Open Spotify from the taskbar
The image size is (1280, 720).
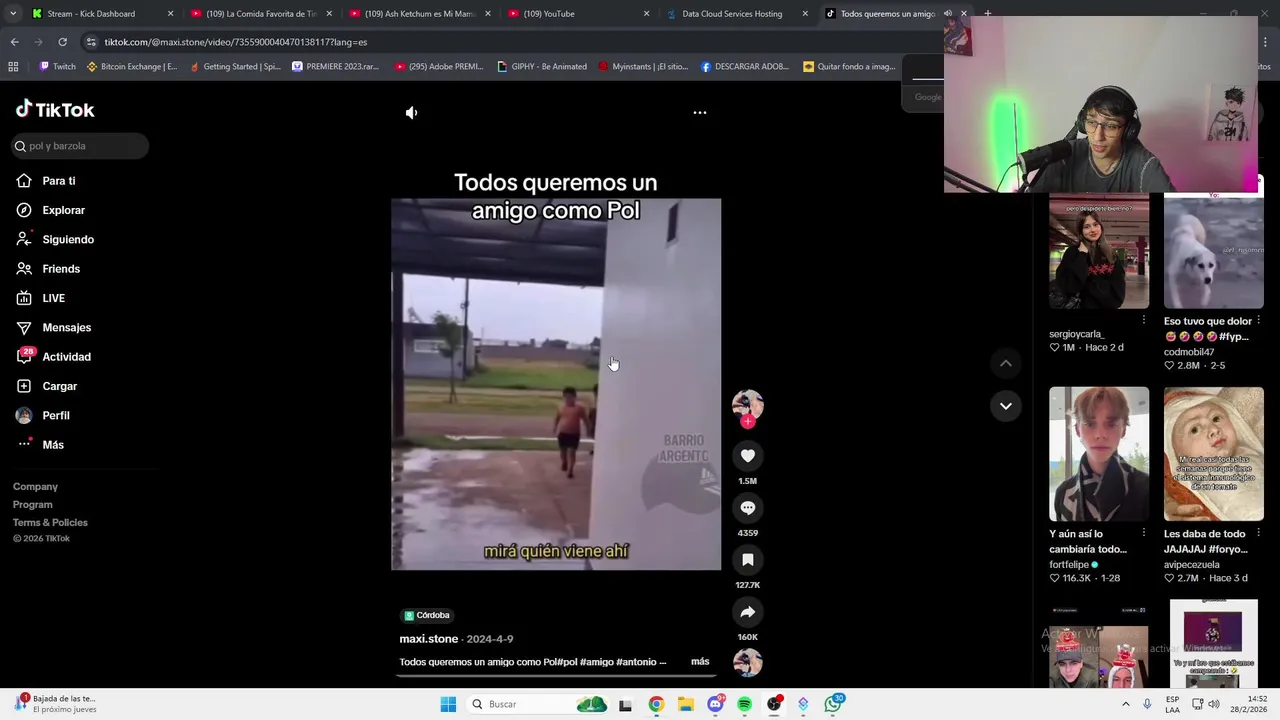pos(744,704)
